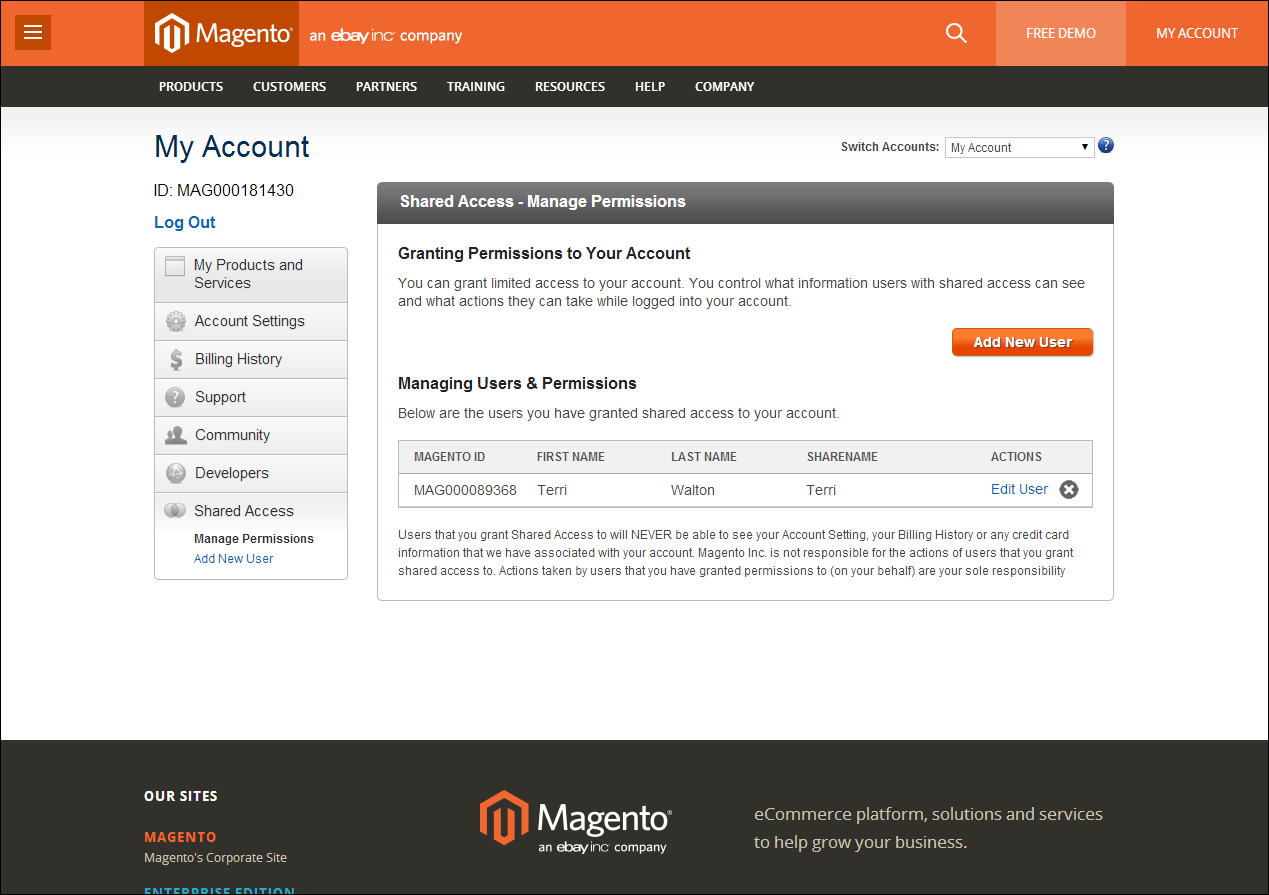Open the COMPANY menu
Image resolution: width=1269 pixels, height=895 pixels.
(x=725, y=87)
